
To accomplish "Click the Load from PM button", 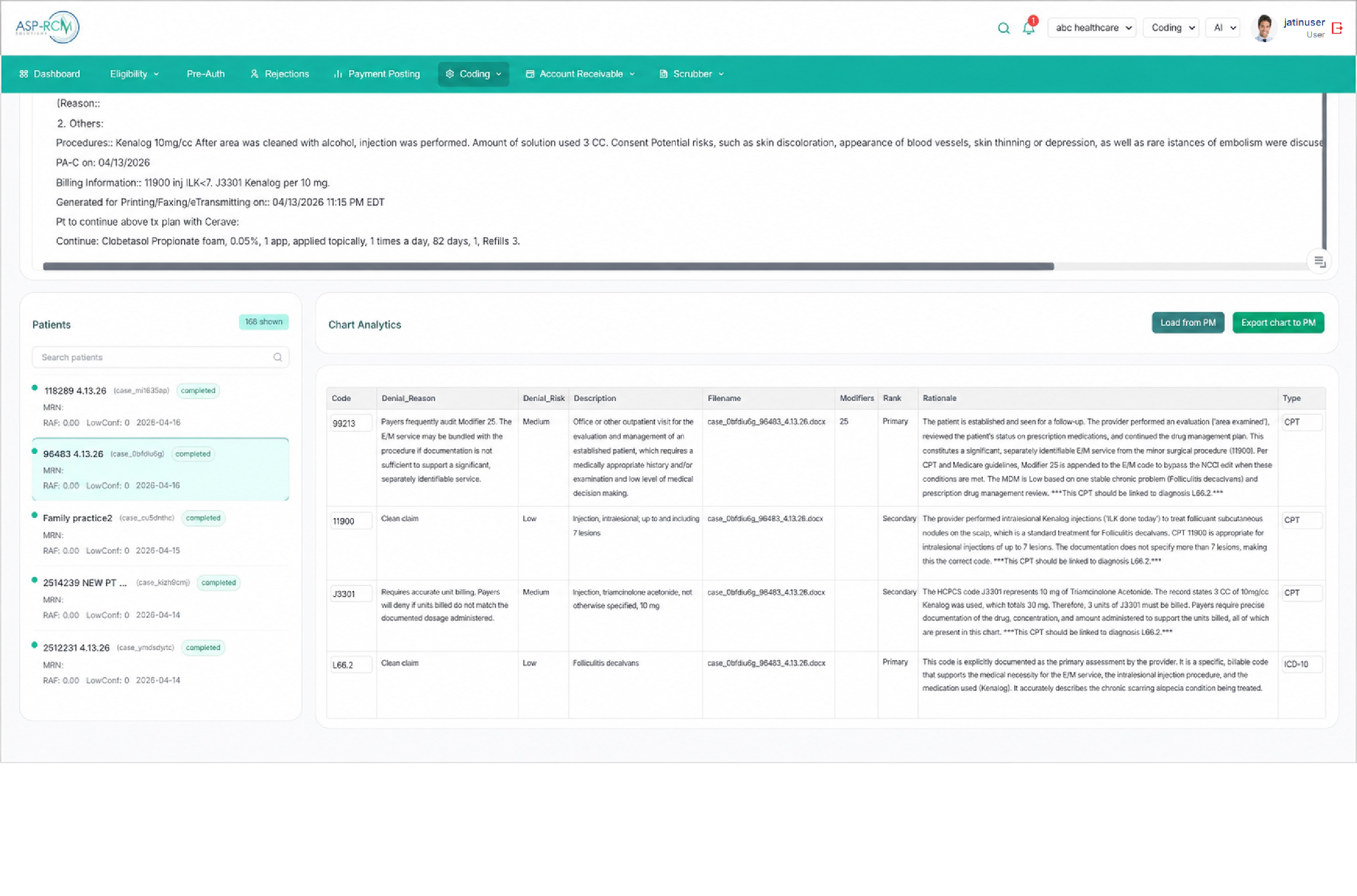I will (1188, 322).
